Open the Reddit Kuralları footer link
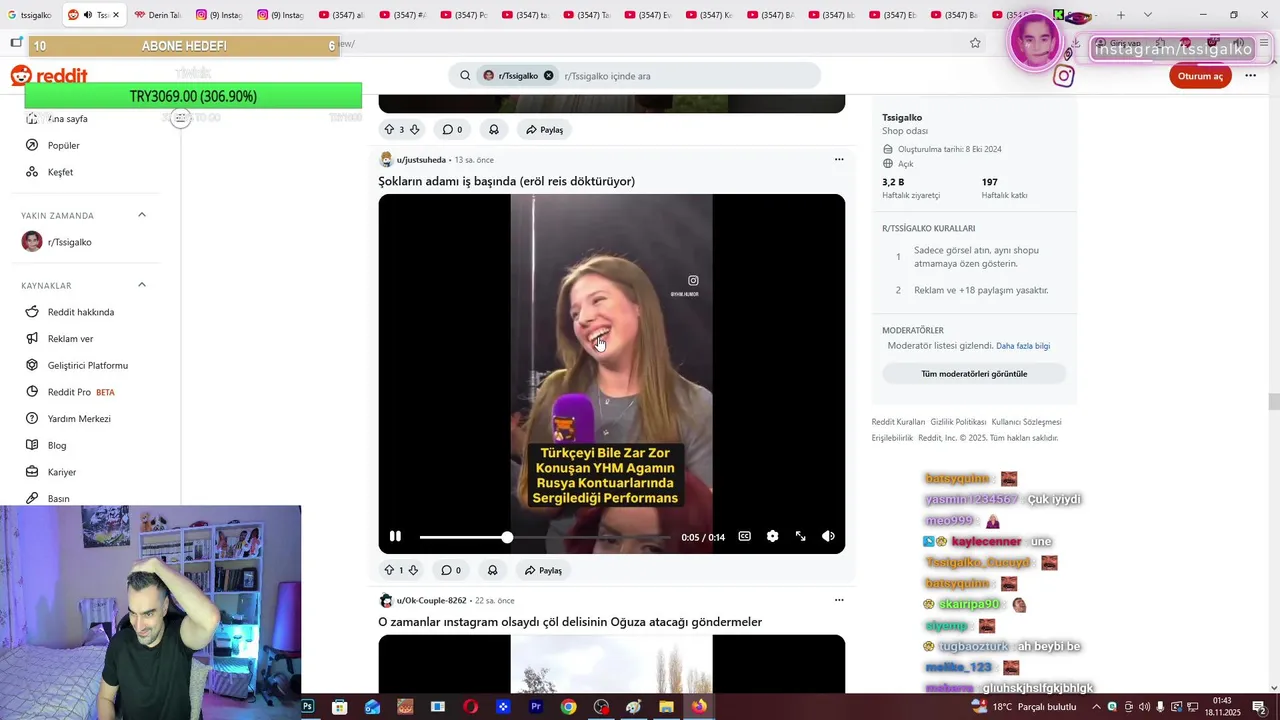Viewport: 1280px width, 720px height. (x=898, y=422)
